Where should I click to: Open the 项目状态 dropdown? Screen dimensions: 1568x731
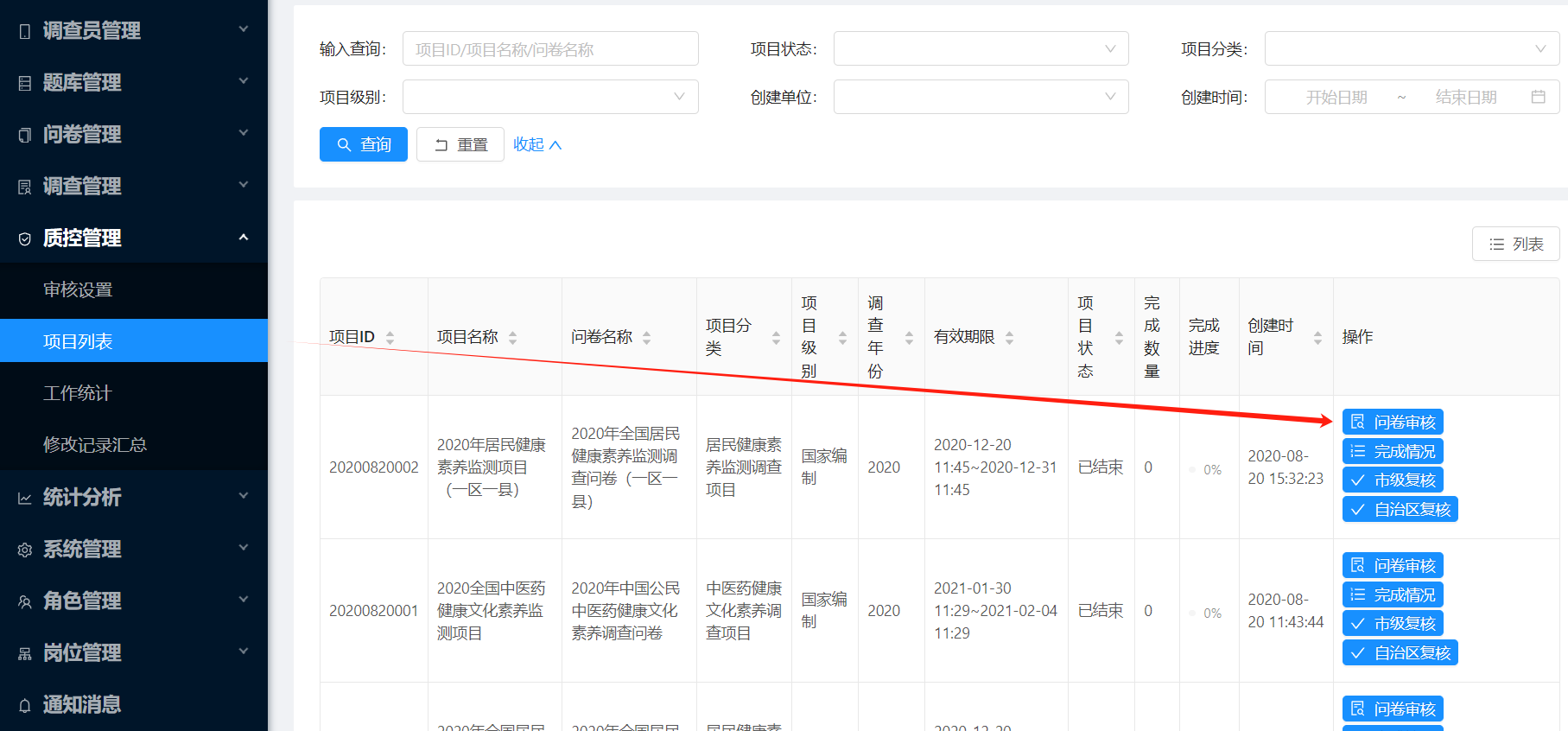[x=981, y=48]
